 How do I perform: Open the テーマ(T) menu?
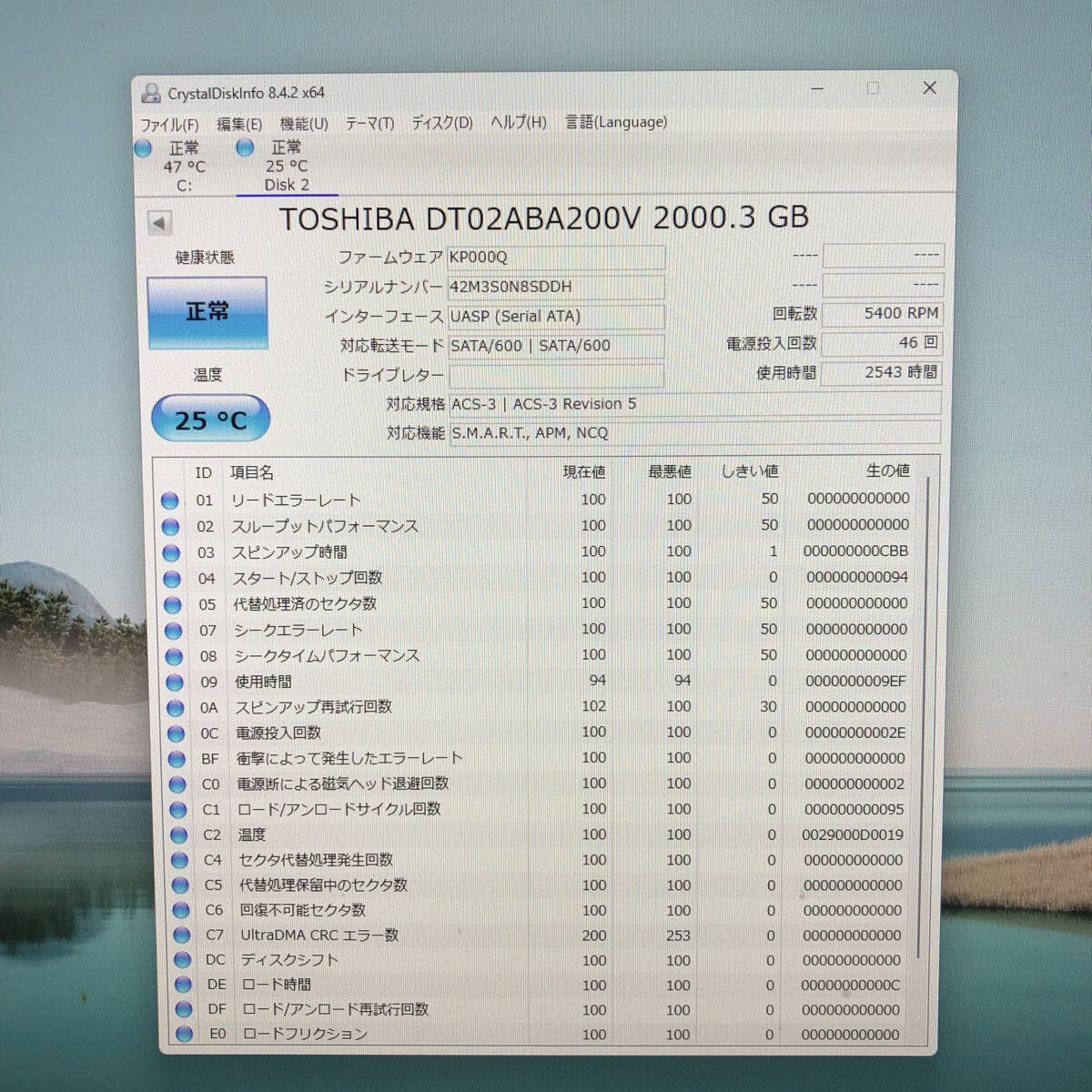(369, 123)
